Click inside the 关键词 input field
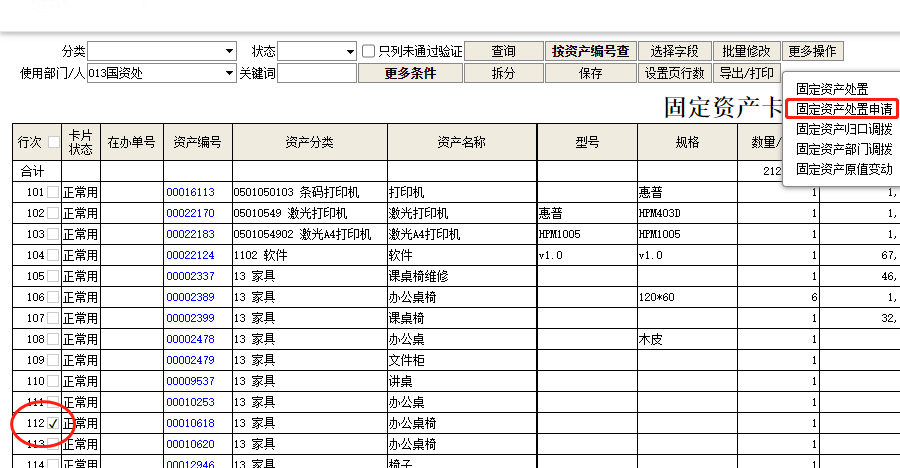 (x=316, y=73)
